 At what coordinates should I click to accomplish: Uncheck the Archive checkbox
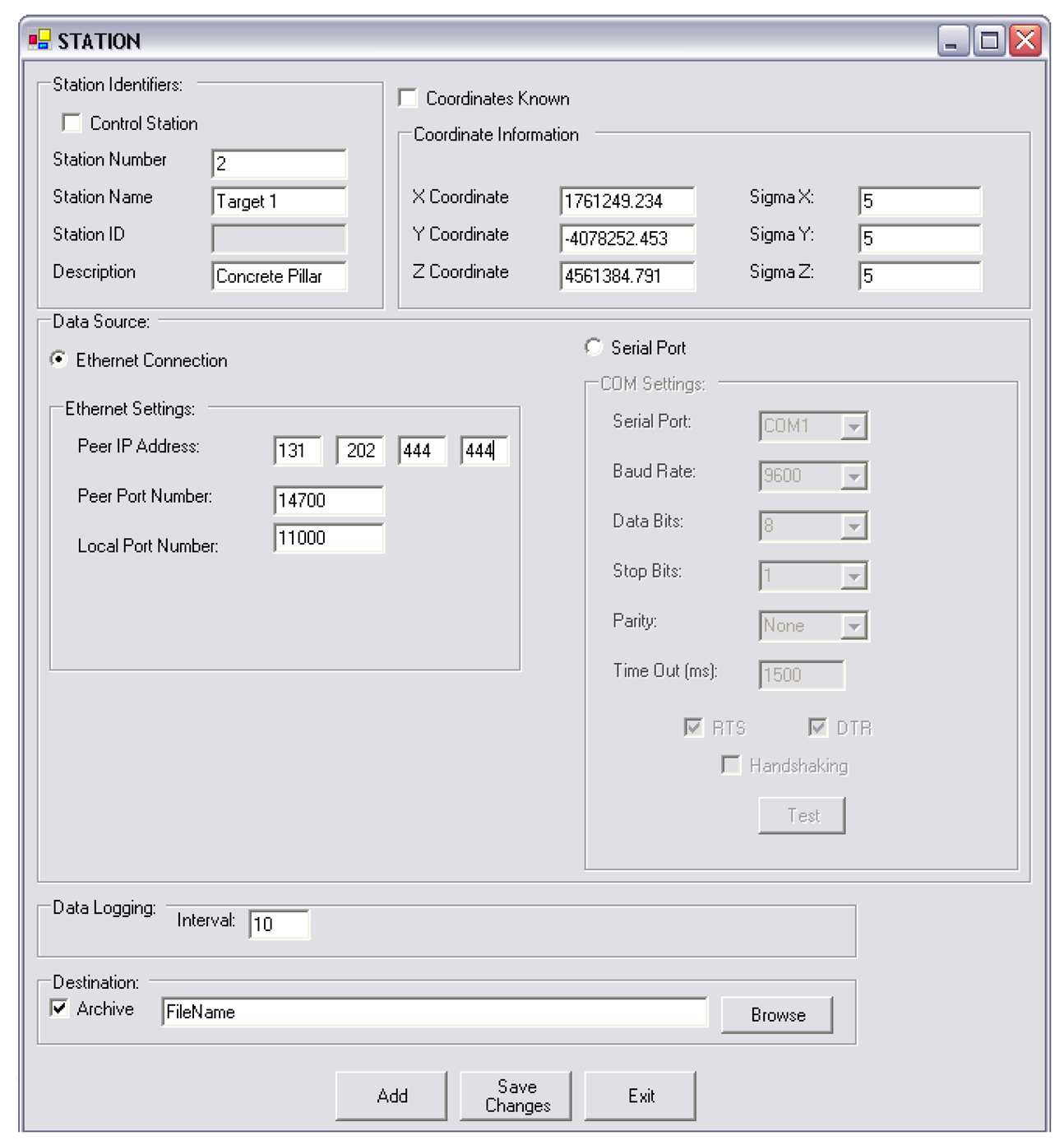59,1008
